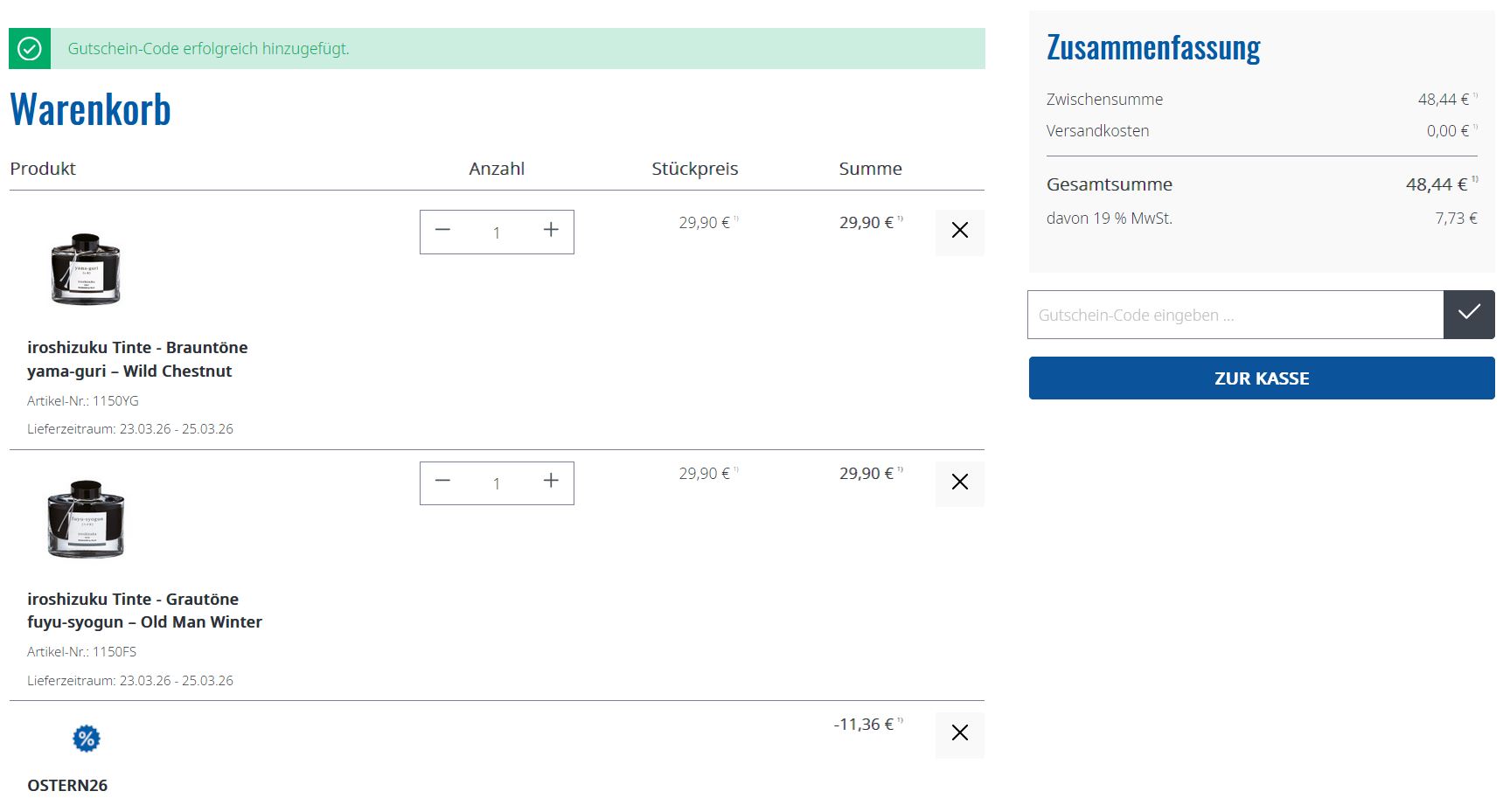Increase quantity of fuyu-syogun Old Man Winter

coord(551,482)
